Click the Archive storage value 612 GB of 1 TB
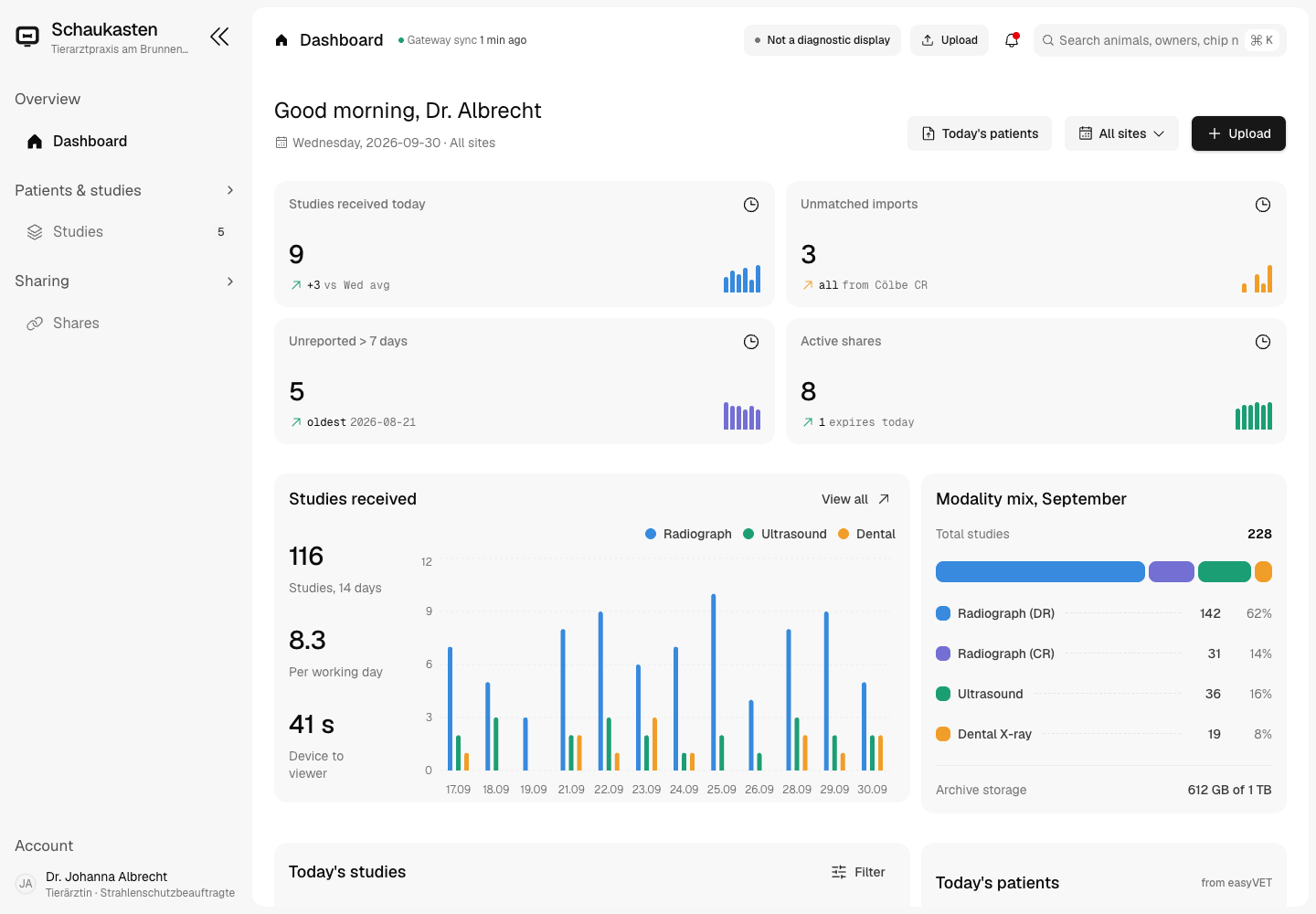 point(1229,790)
